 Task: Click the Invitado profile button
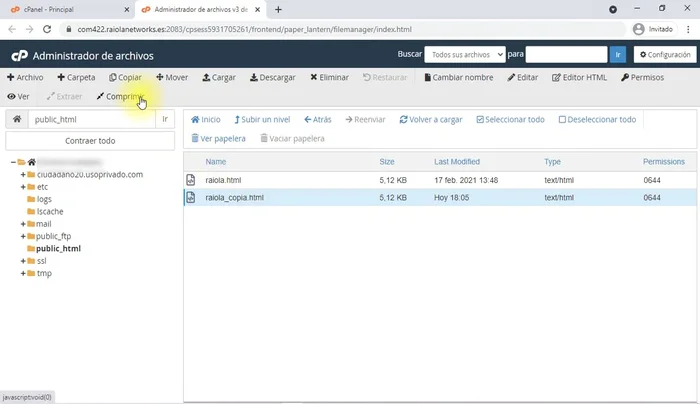click(x=653, y=29)
